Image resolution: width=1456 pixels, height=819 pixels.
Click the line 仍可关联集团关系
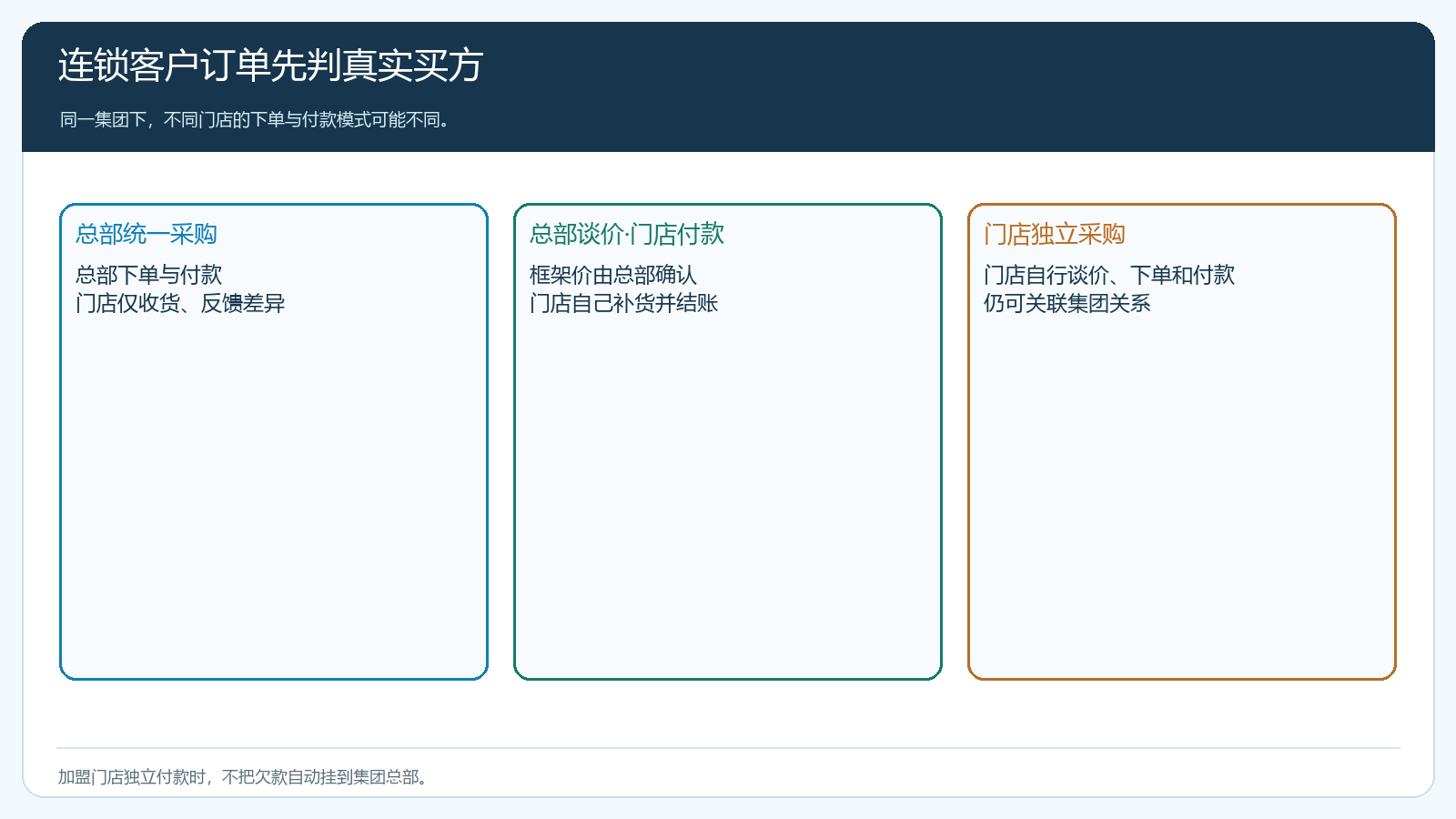[1067, 303]
